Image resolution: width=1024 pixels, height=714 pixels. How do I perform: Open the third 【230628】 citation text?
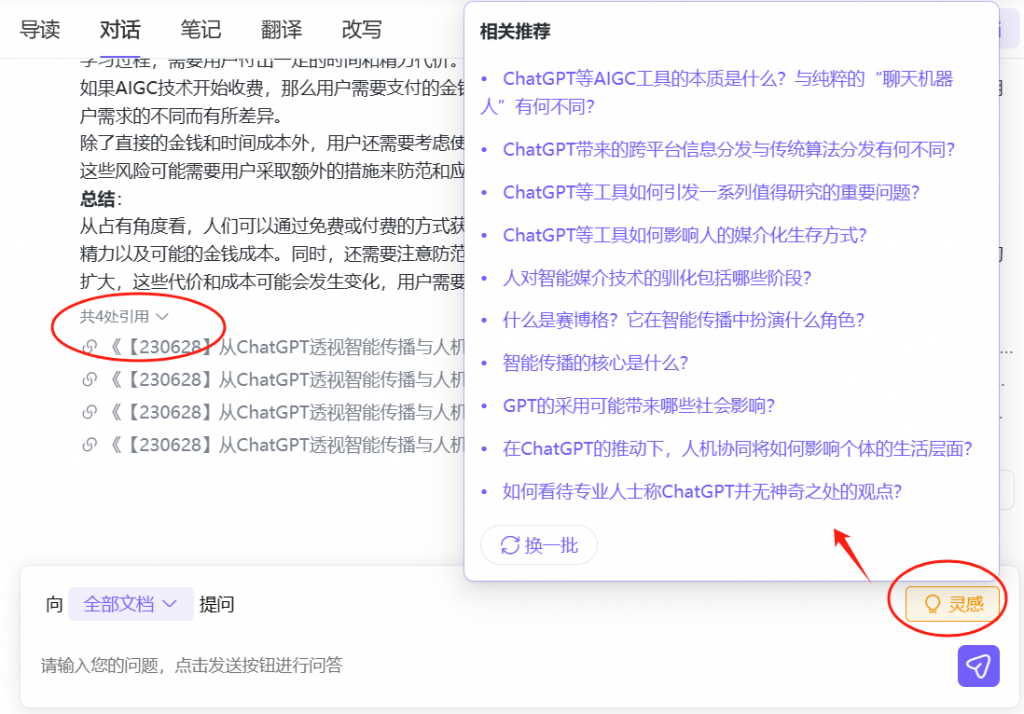coord(285,412)
